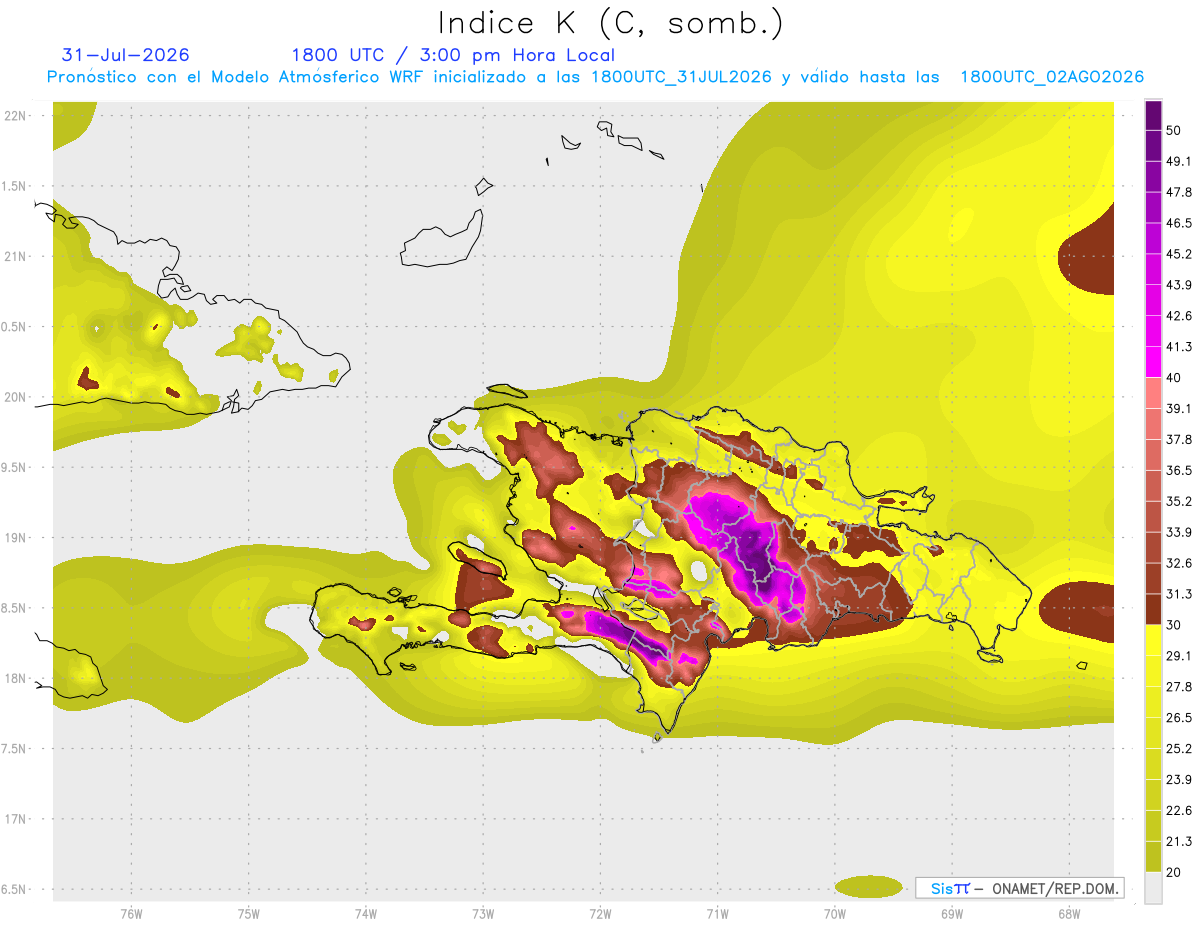The width and height of the screenshot is (1200, 927).
Task: Click the "20" colorbar value
Action: pyautogui.click(x=1175, y=872)
